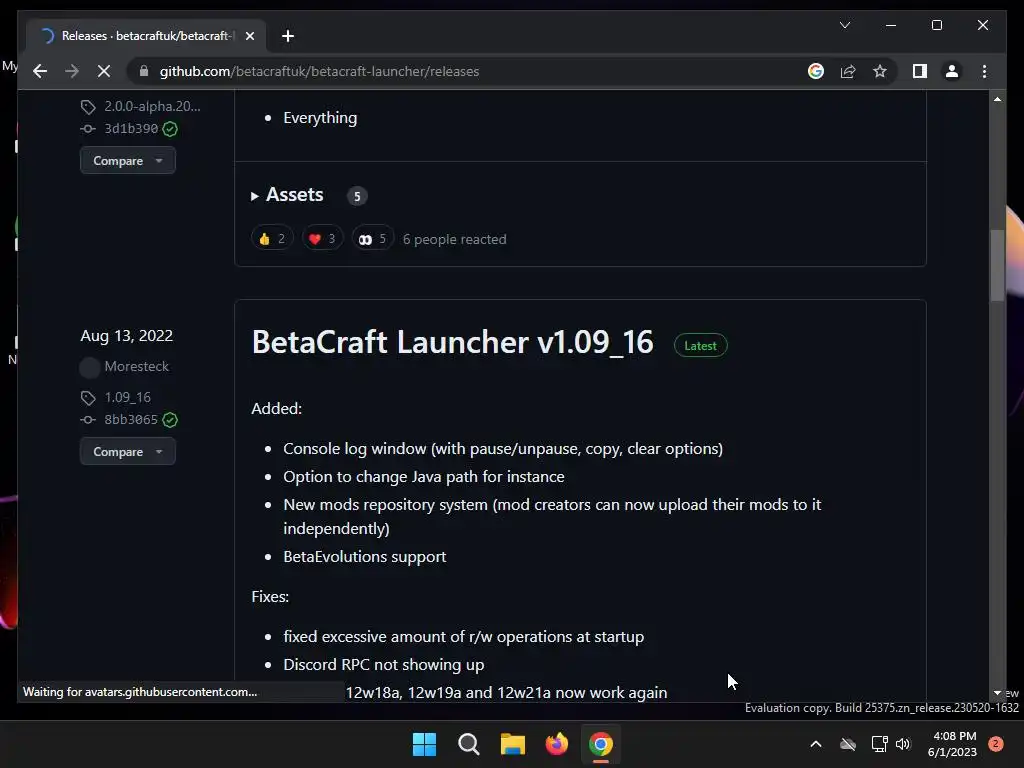This screenshot has width=1024, height=768.
Task: Click the 2.0.0-alpha tag link
Action: pos(152,106)
